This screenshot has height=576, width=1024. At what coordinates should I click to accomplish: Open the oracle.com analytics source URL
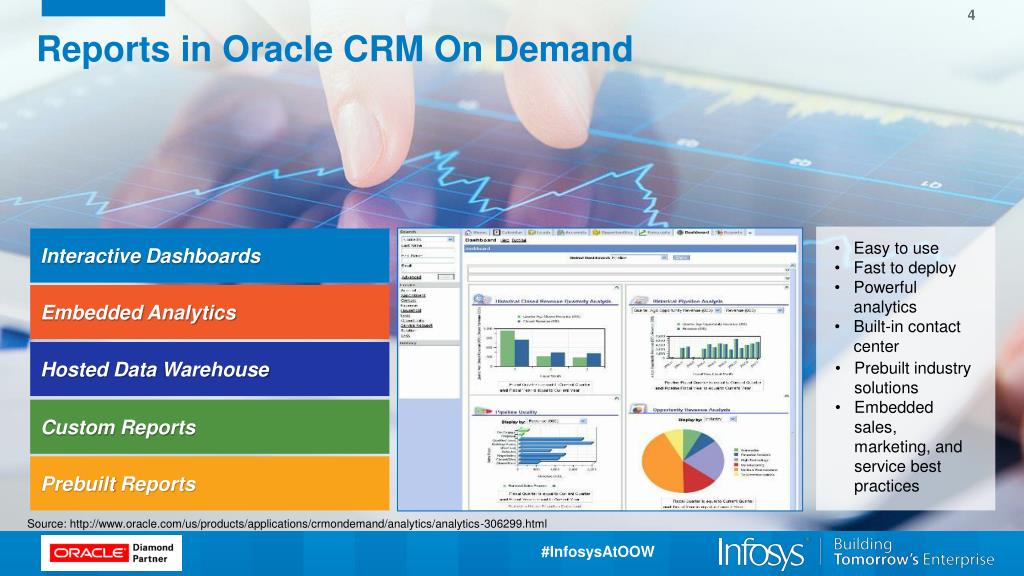coord(308,524)
